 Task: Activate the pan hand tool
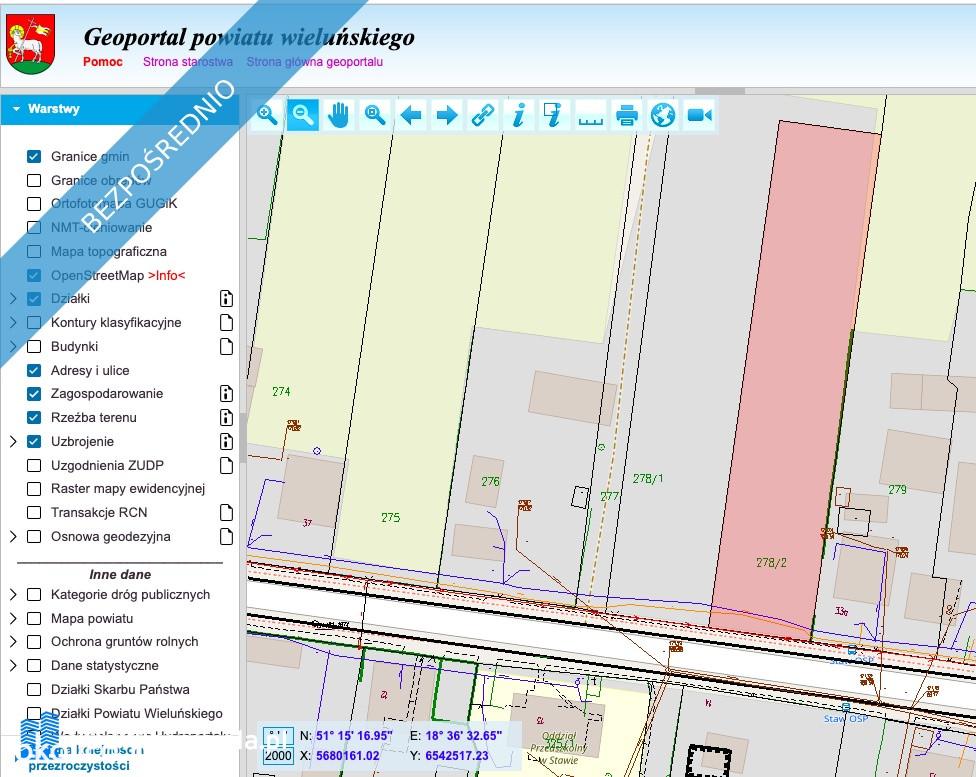[x=339, y=115]
